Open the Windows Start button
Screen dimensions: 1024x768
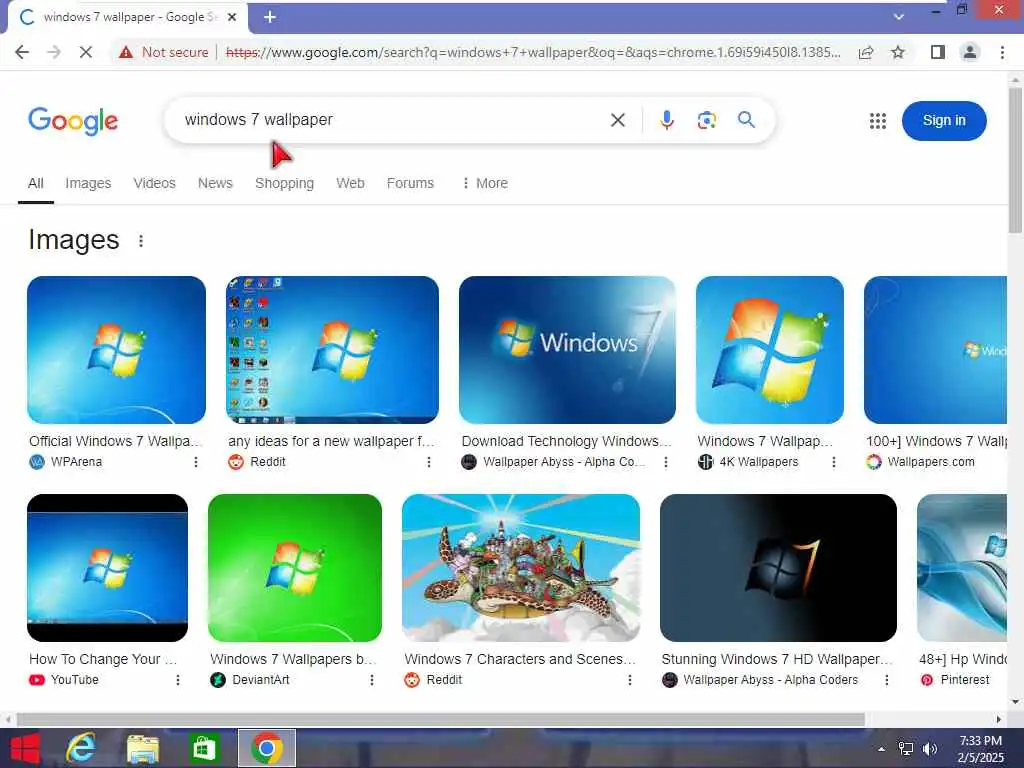coord(25,748)
